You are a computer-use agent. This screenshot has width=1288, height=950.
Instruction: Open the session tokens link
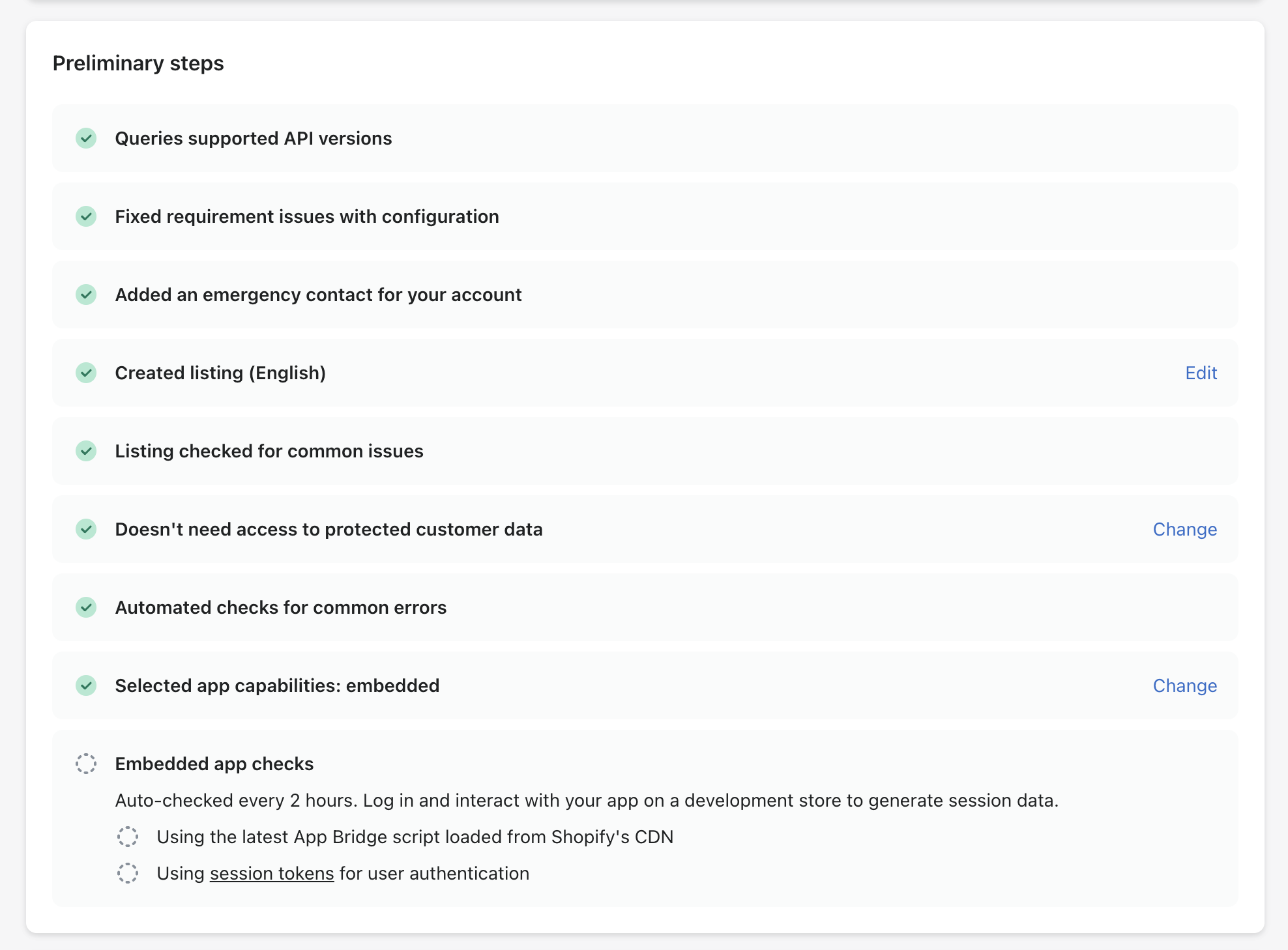click(x=272, y=873)
